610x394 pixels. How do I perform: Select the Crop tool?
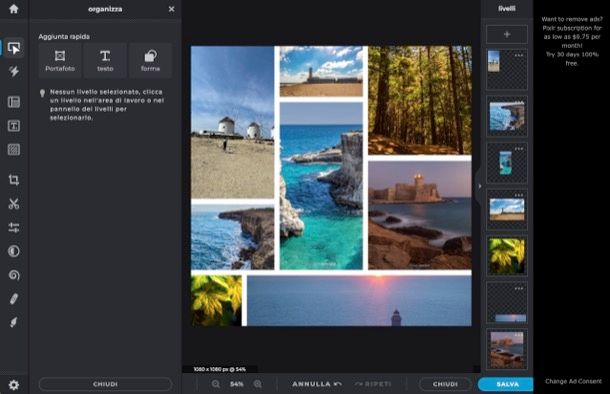(x=14, y=180)
